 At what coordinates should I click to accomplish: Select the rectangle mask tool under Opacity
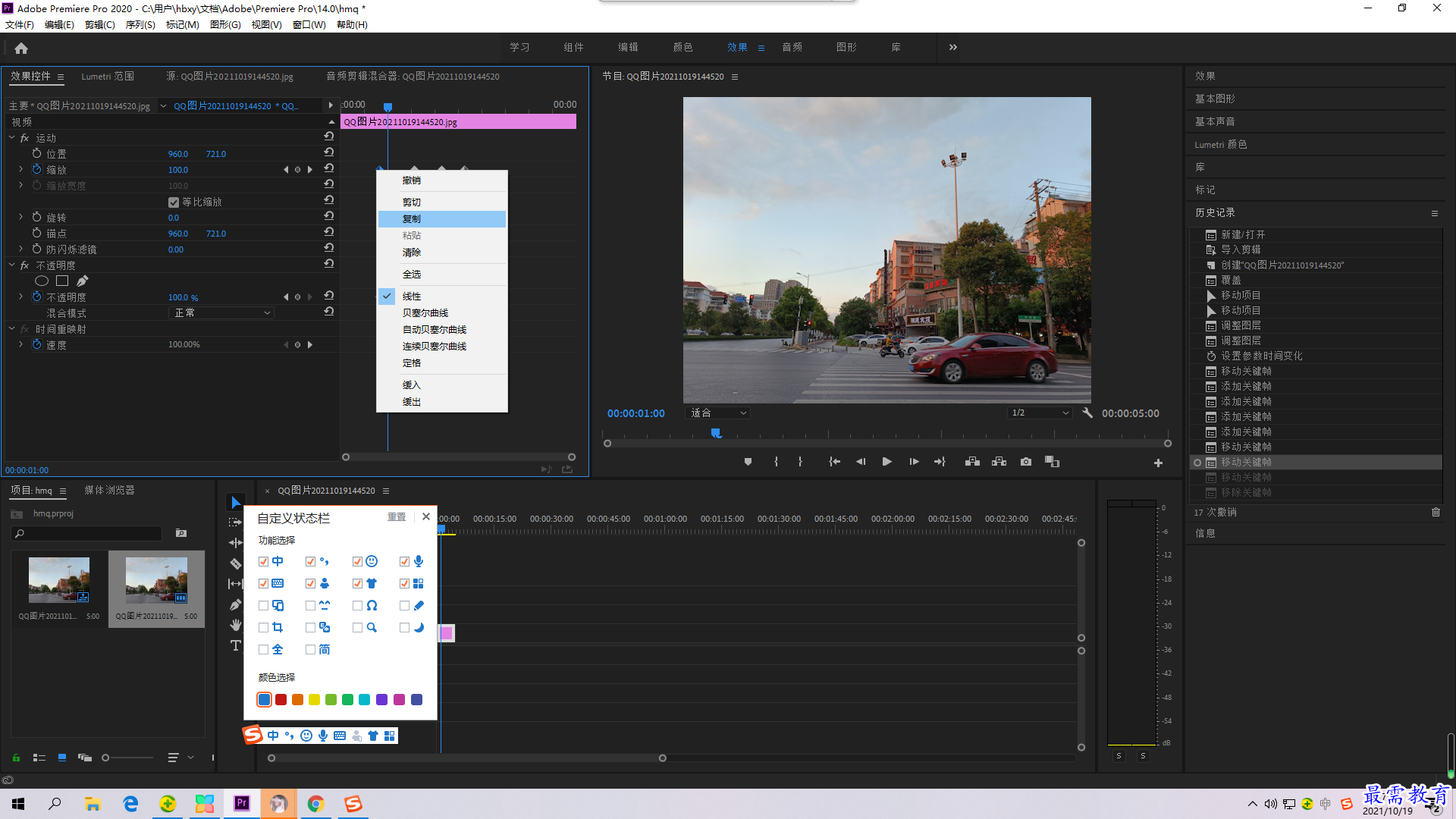point(62,281)
